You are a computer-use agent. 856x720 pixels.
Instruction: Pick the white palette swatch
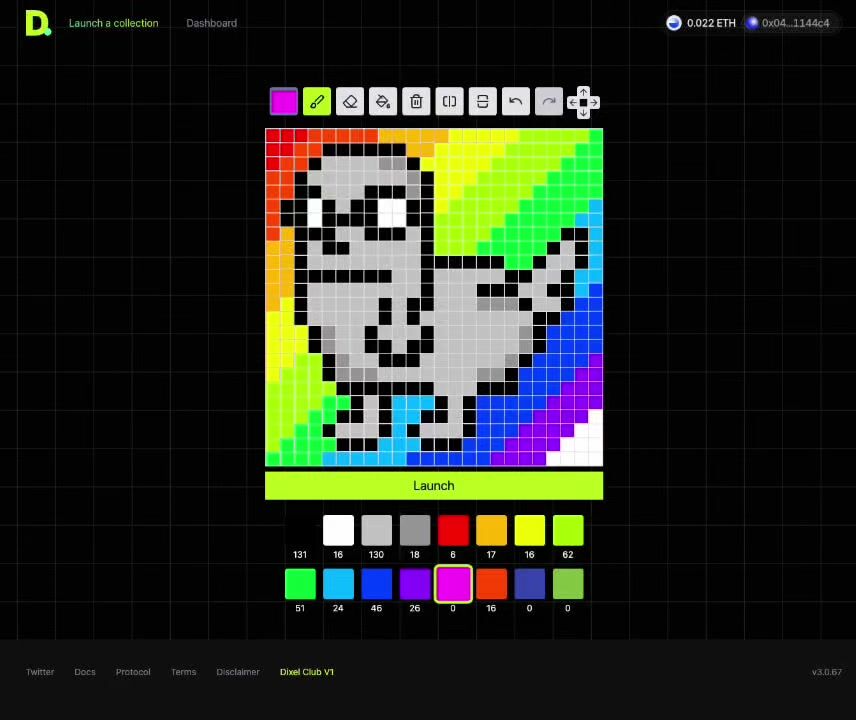coord(338,530)
